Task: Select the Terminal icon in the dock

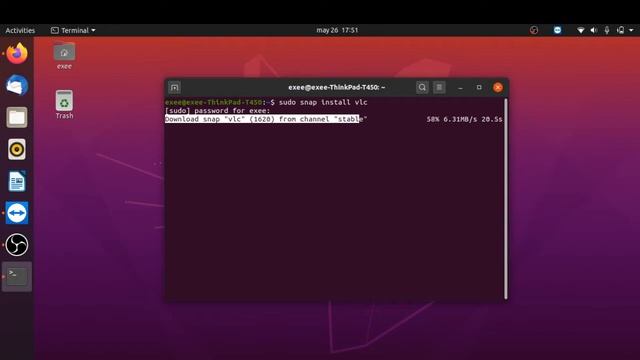Action: coord(17,277)
